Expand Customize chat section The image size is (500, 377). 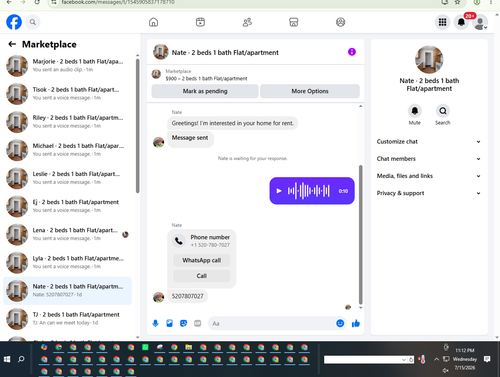click(x=429, y=142)
